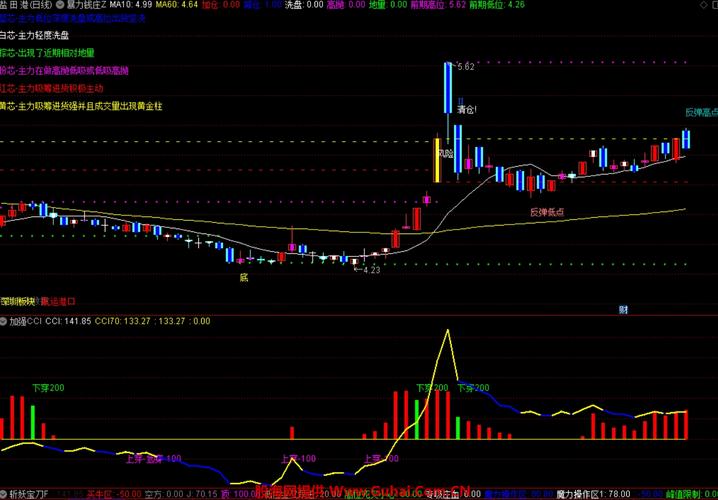Screen dimensions: 718x500
Task: Click the 深圳板块 sector tag
Action: pyautogui.click(x=18, y=300)
